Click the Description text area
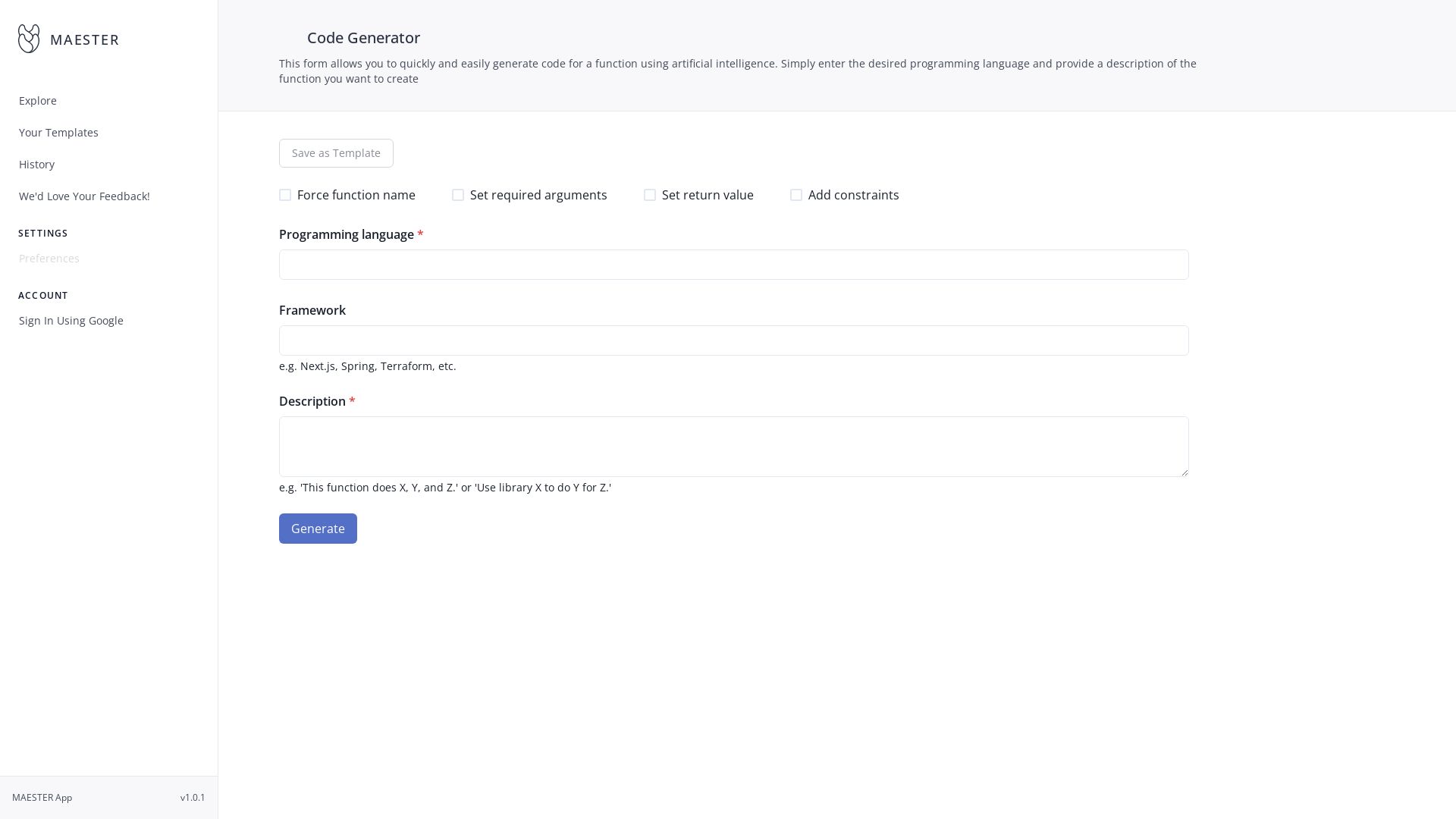The width and height of the screenshot is (1456, 819). (733, 446)
